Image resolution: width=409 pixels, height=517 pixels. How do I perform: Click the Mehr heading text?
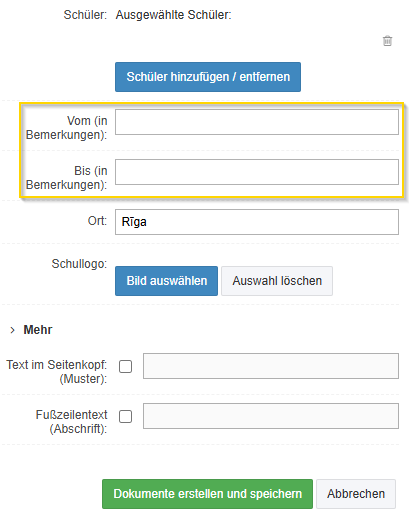(x=38, y=330)
